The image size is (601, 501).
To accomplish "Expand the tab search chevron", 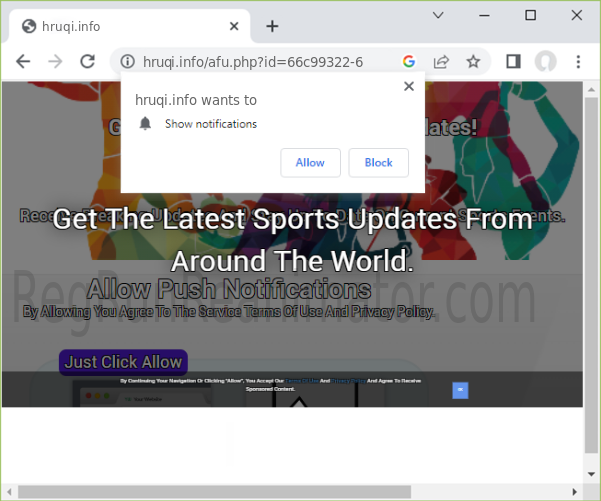I will click(438, 15).
